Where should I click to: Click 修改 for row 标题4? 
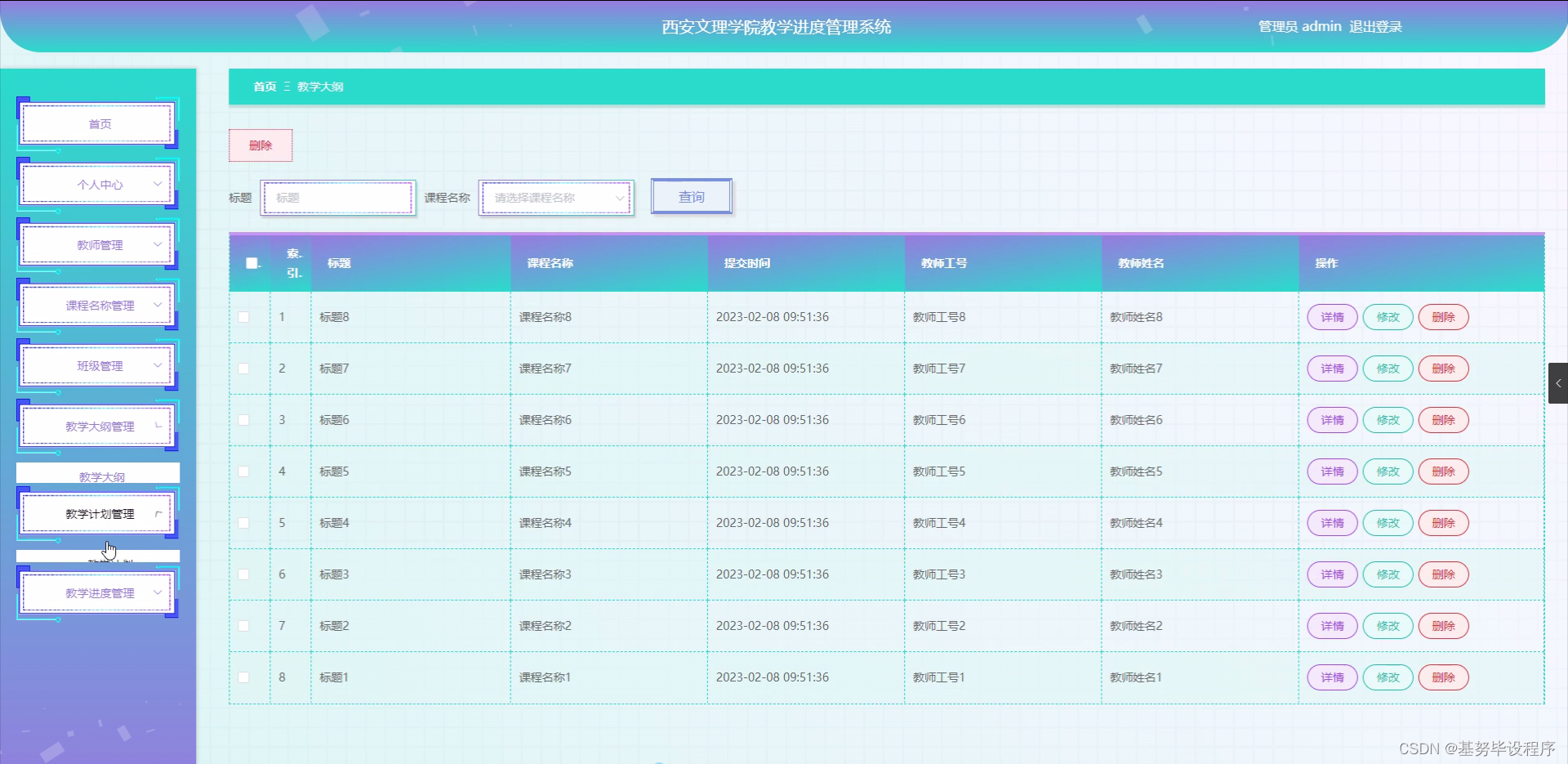[x=1388, y=523]
